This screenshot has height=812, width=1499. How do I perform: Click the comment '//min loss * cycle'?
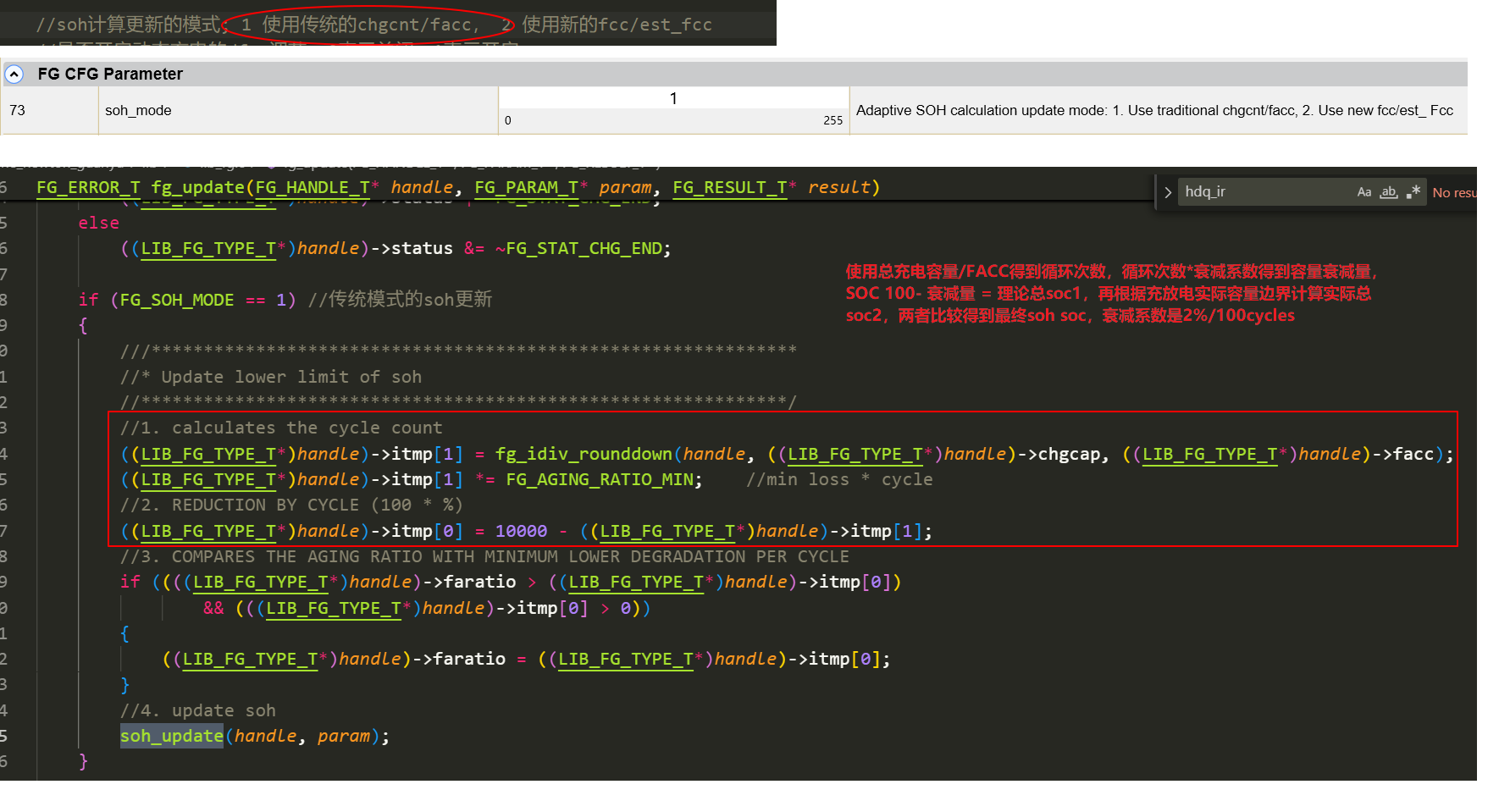coord(839,479)
